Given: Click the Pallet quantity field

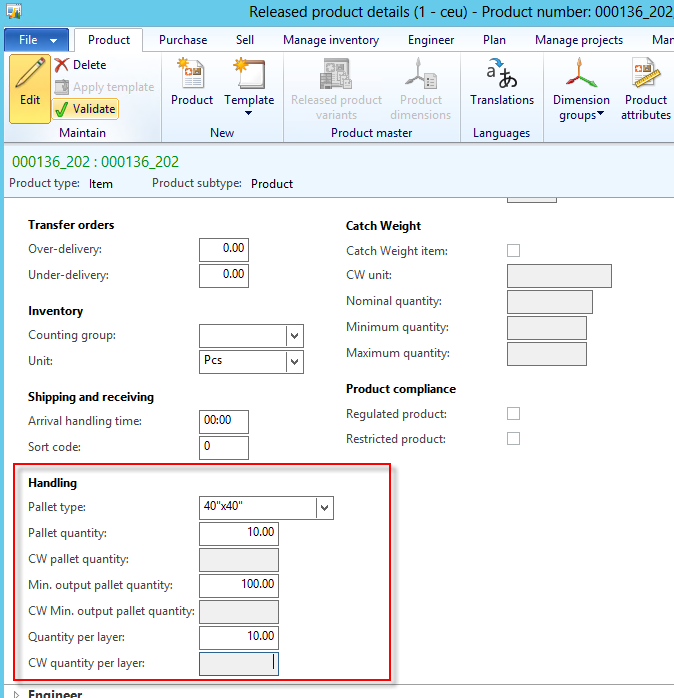Looking at the screenshot, I should click(239, 533).
